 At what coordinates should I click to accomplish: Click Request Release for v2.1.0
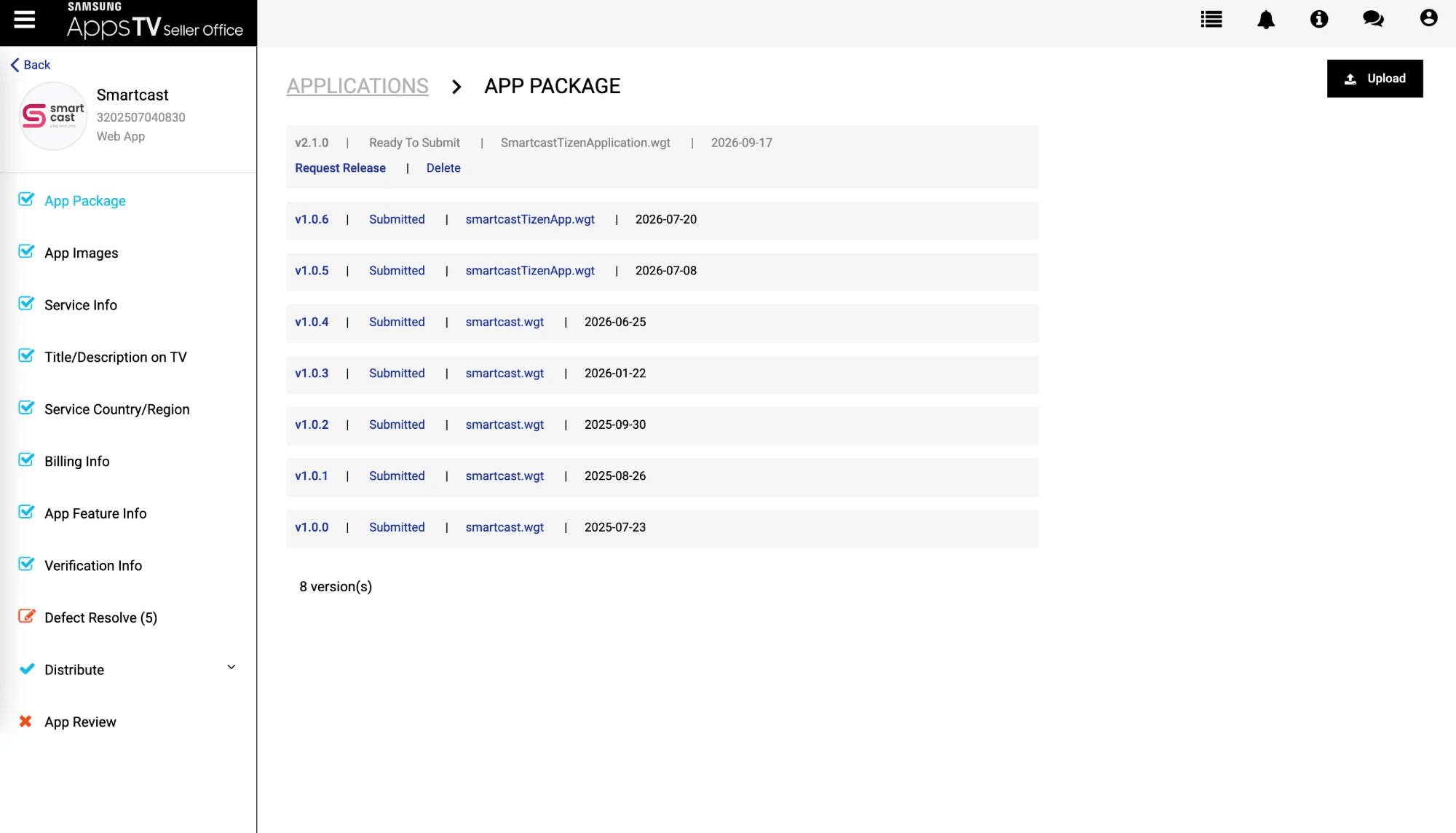340,168
